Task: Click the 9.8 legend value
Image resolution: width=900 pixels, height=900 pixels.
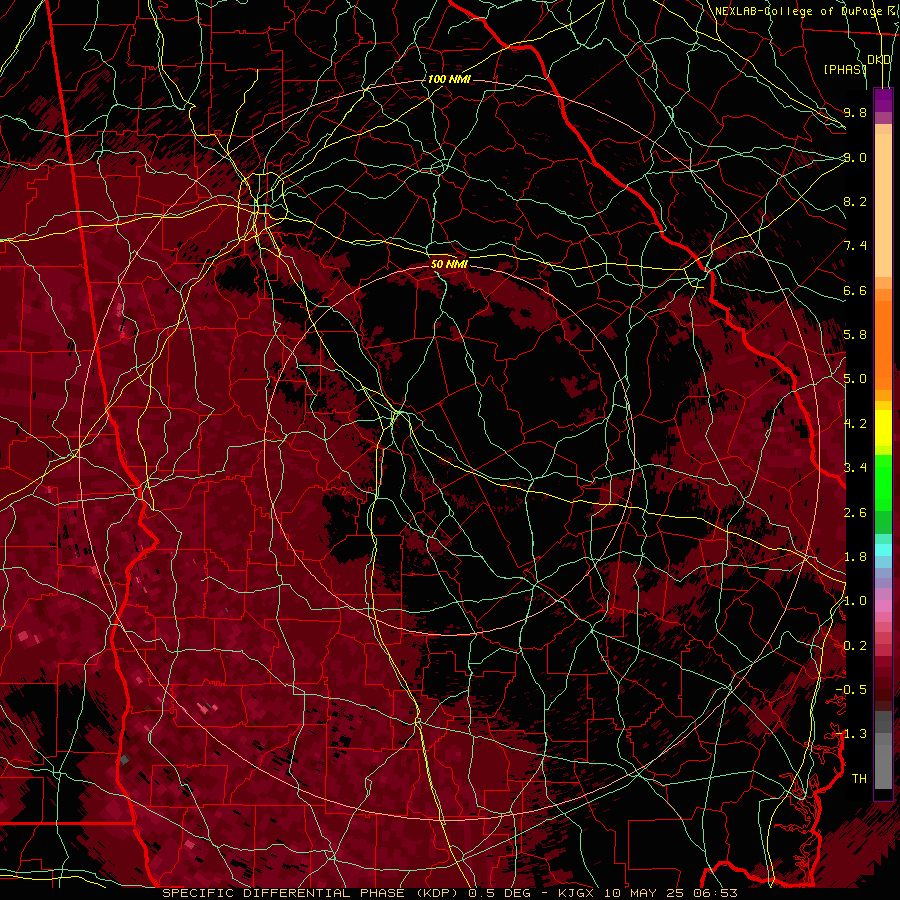Action: pos(855,112)
